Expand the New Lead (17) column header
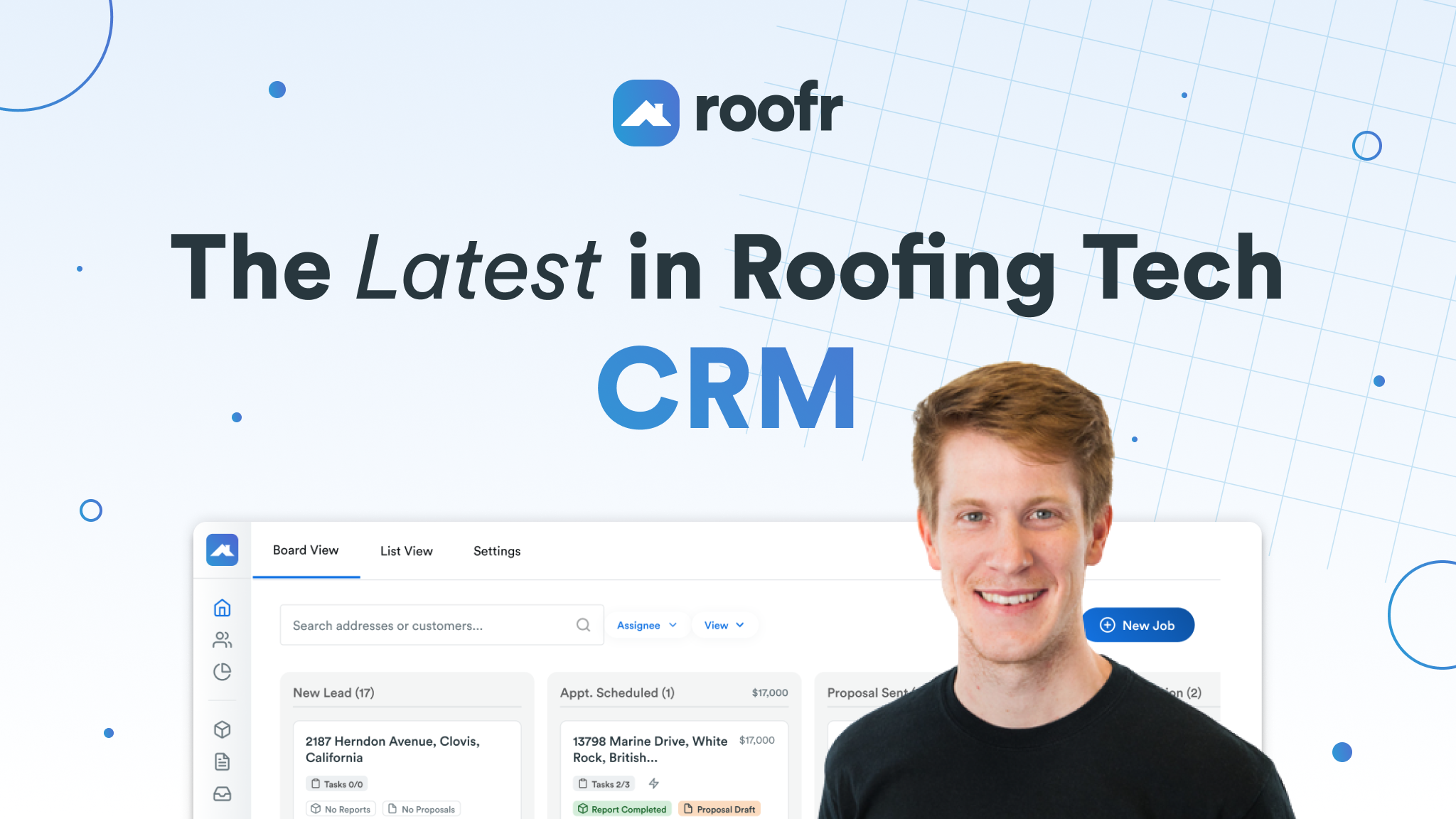This screenshot has width=1456, height=819. click(x=334, y=692)
